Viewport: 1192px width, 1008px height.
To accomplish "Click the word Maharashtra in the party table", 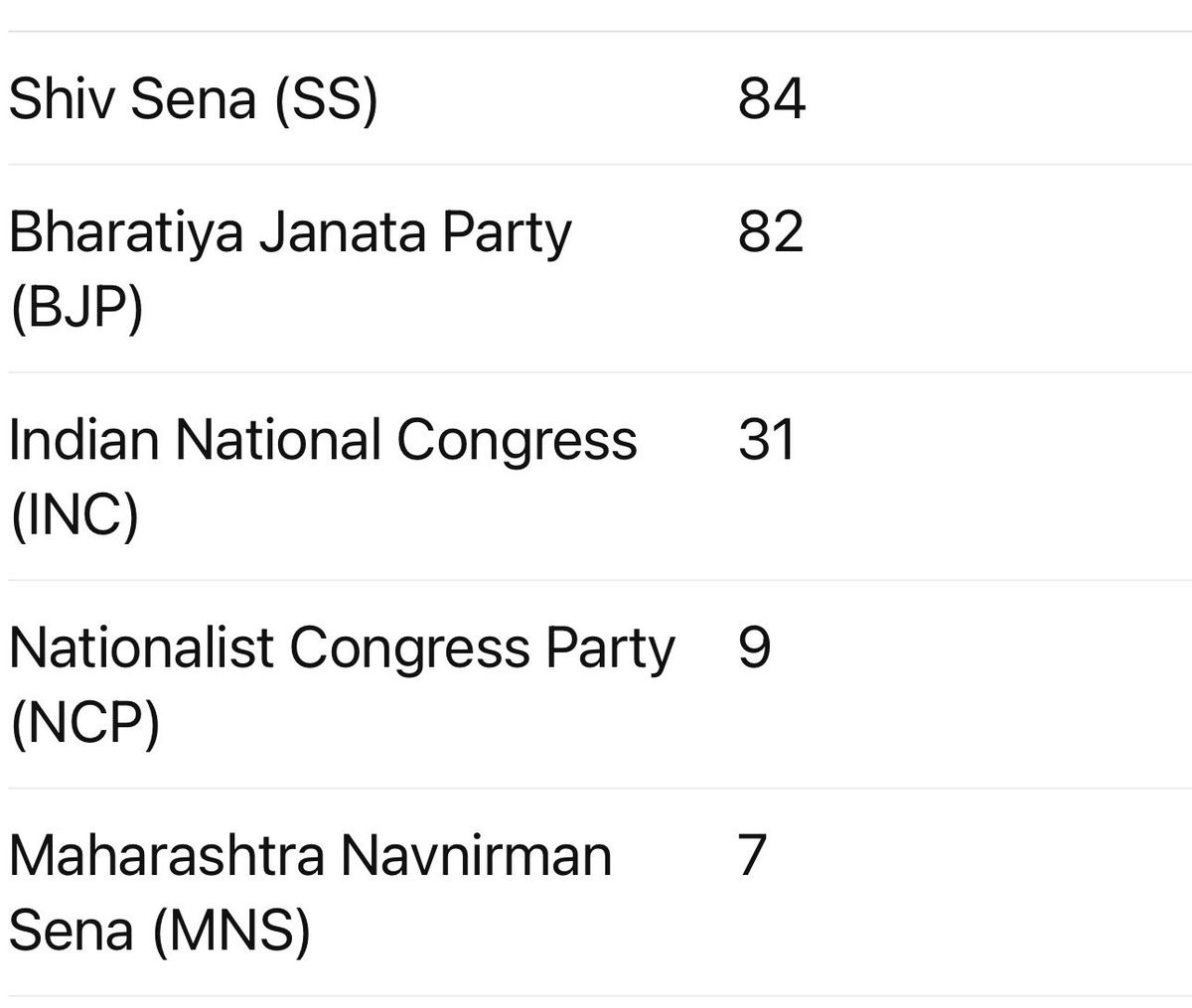I will coord(166,855).
